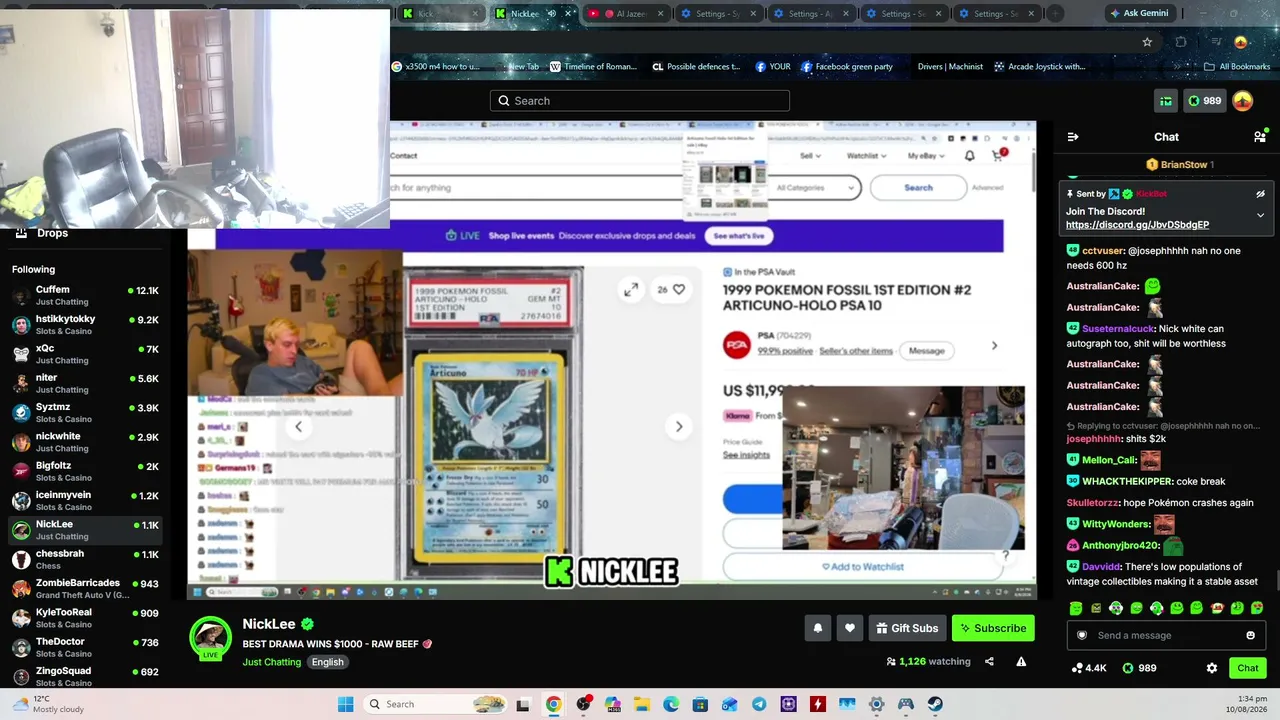
Task: Subscribe to NickLee's channel
Action: pos(993,628)
